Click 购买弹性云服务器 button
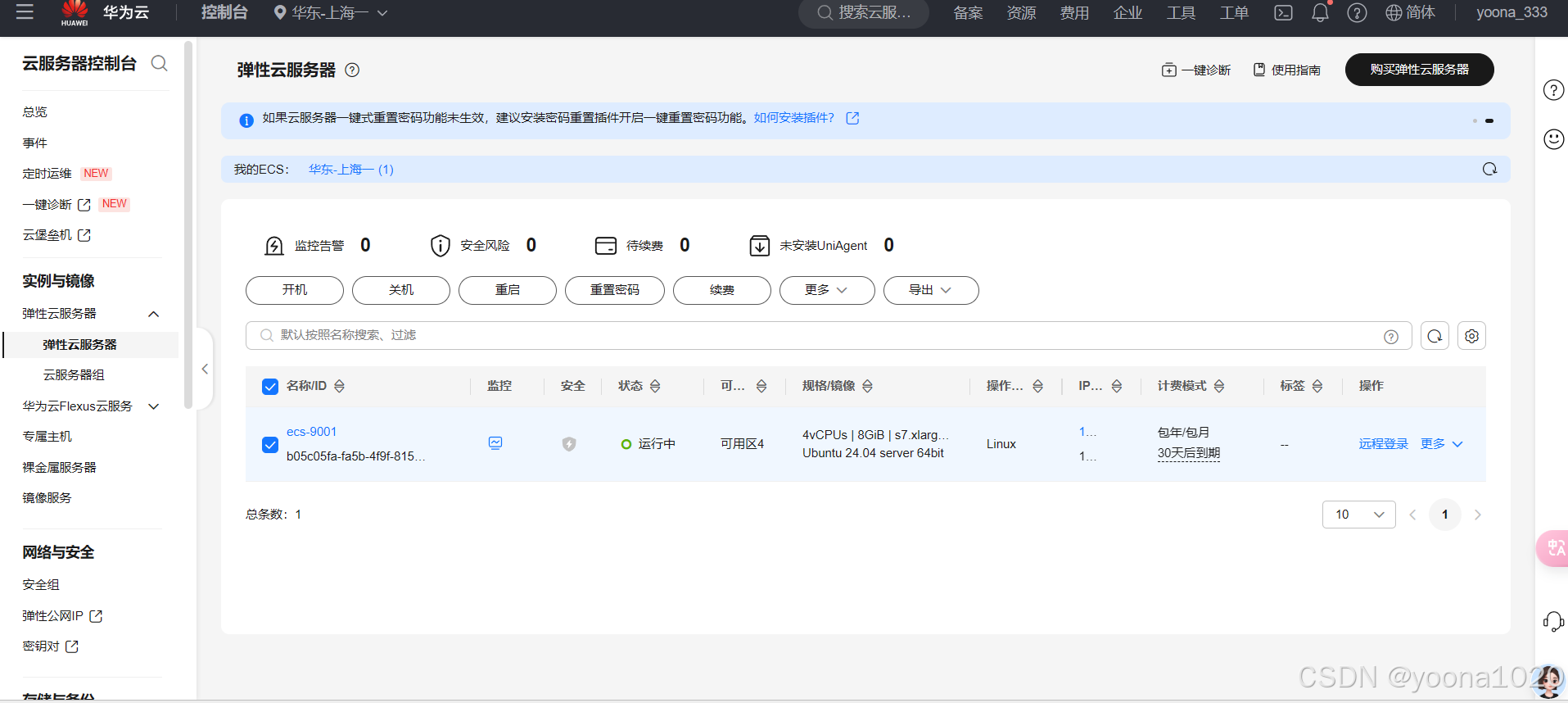 [x=1419, y=70]
